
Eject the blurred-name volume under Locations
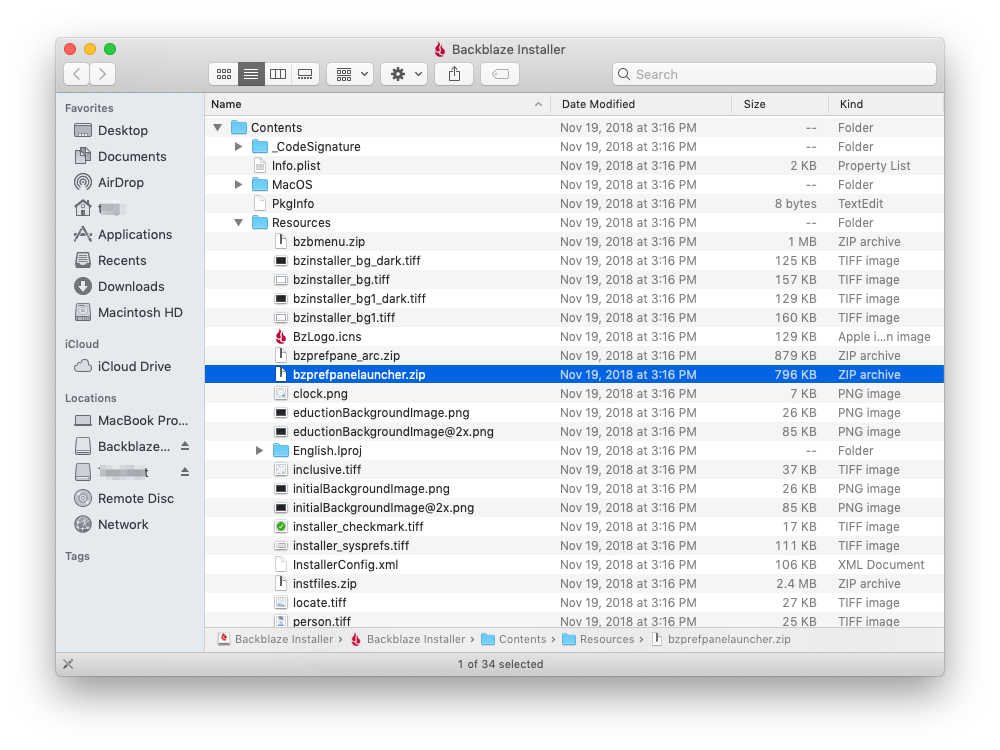click(x=185, y=472)
